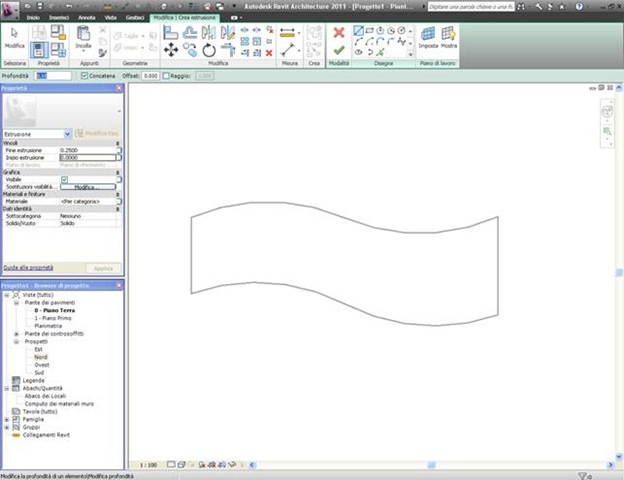Select the Rotate tool in the ribbon

pyautogui.click(x=208, y=50)
